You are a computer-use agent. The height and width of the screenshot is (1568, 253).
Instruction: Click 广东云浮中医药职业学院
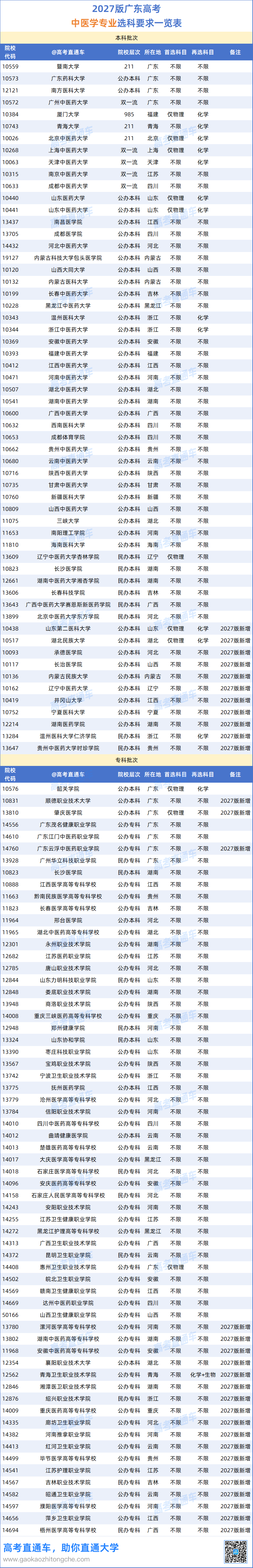point(68,848)
